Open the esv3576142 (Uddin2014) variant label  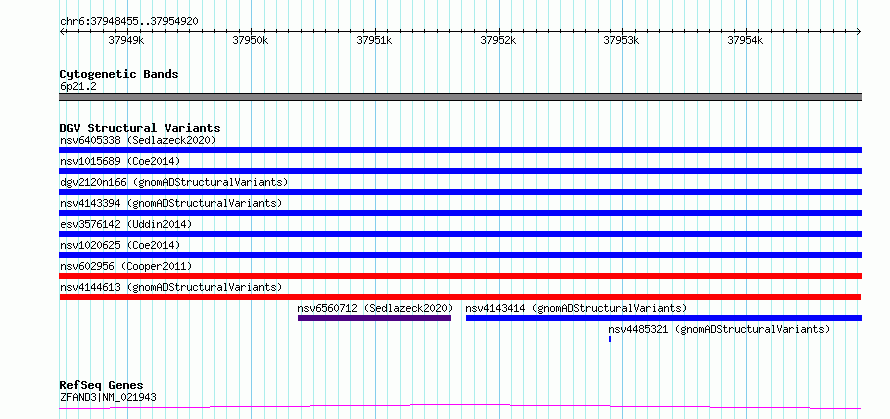(x=126, y=224)
